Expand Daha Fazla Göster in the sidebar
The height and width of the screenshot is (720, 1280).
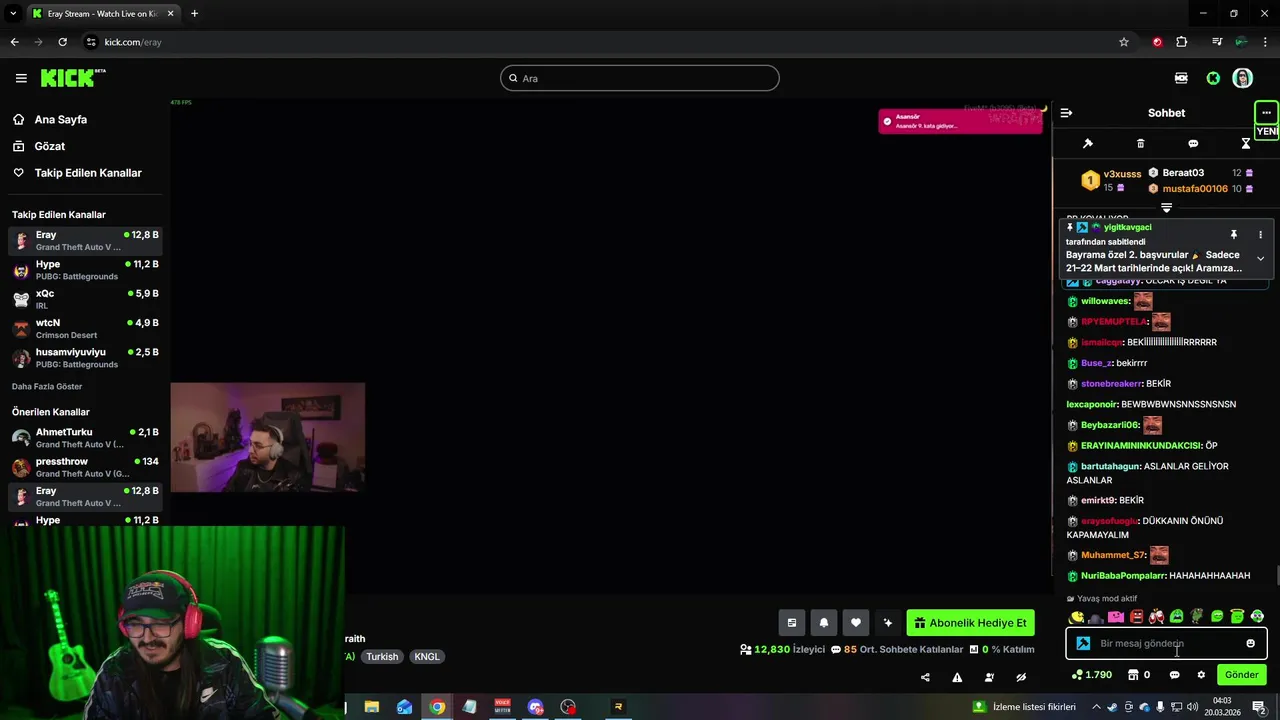point(47,386)
